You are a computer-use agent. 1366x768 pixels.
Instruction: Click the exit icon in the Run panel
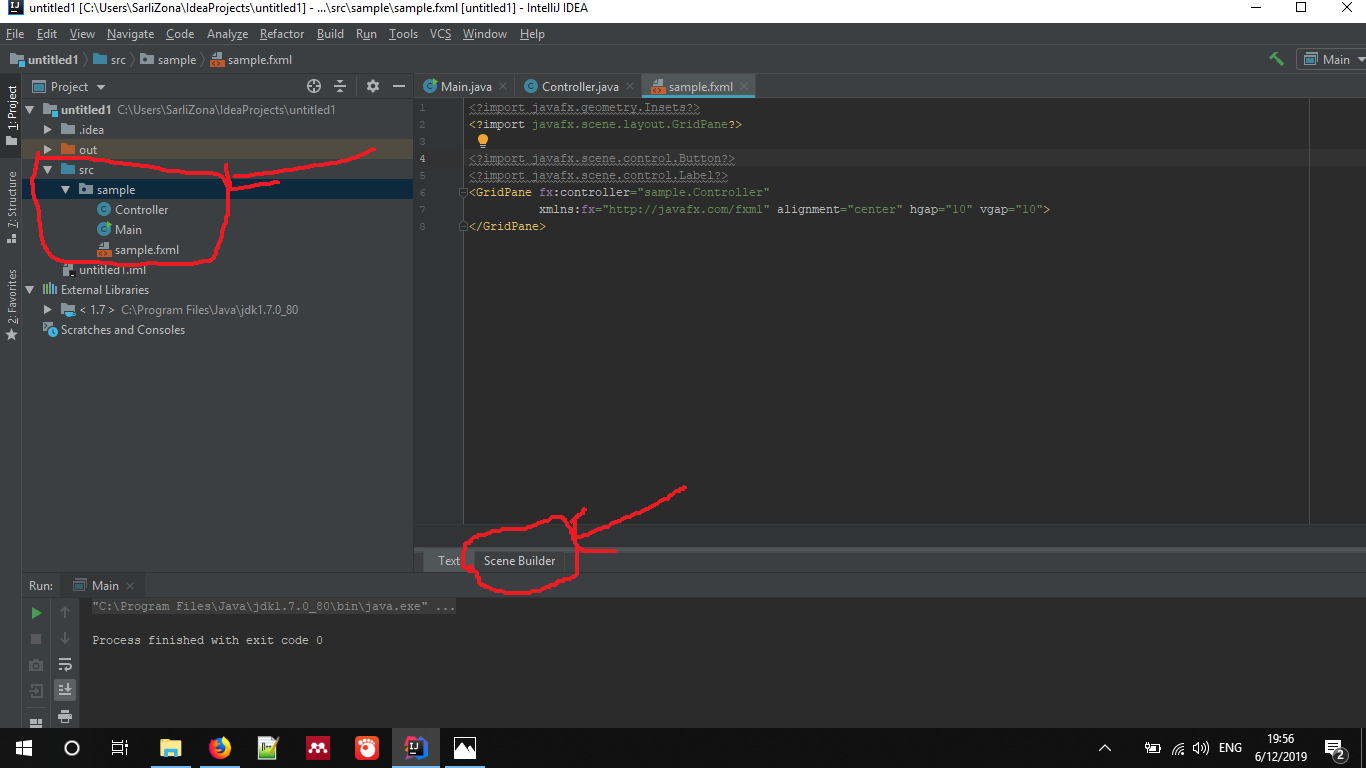coord(36,691)
